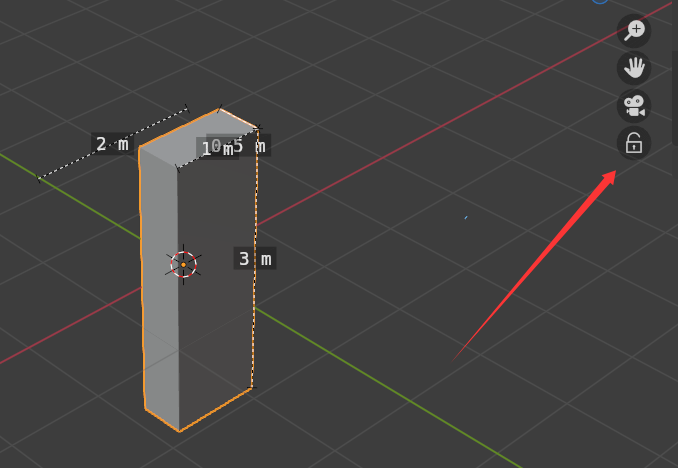Click the 3D cursor crosshair on the cube

tap(183, 264)
